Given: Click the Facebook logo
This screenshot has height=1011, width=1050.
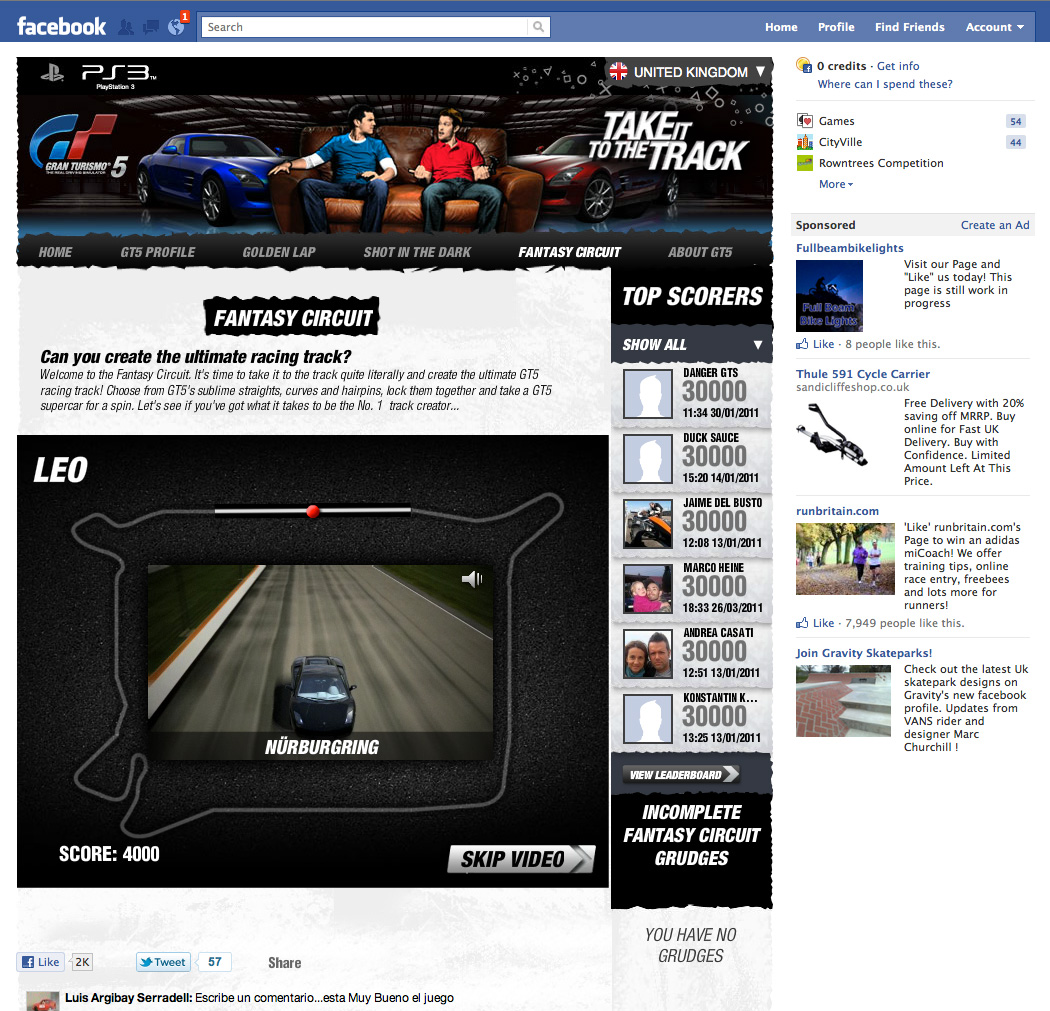Looking at the screenshot, I should [x=61, y=27].
